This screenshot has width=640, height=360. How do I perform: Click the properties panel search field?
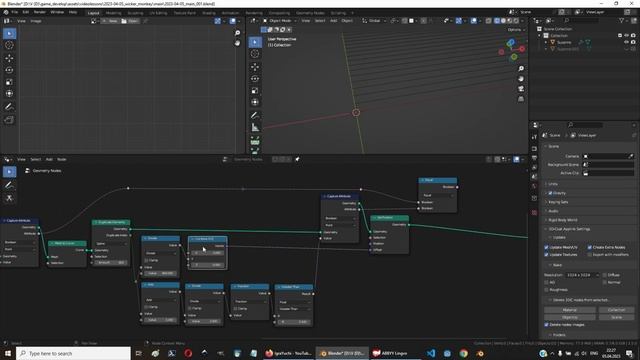point(584,124)
